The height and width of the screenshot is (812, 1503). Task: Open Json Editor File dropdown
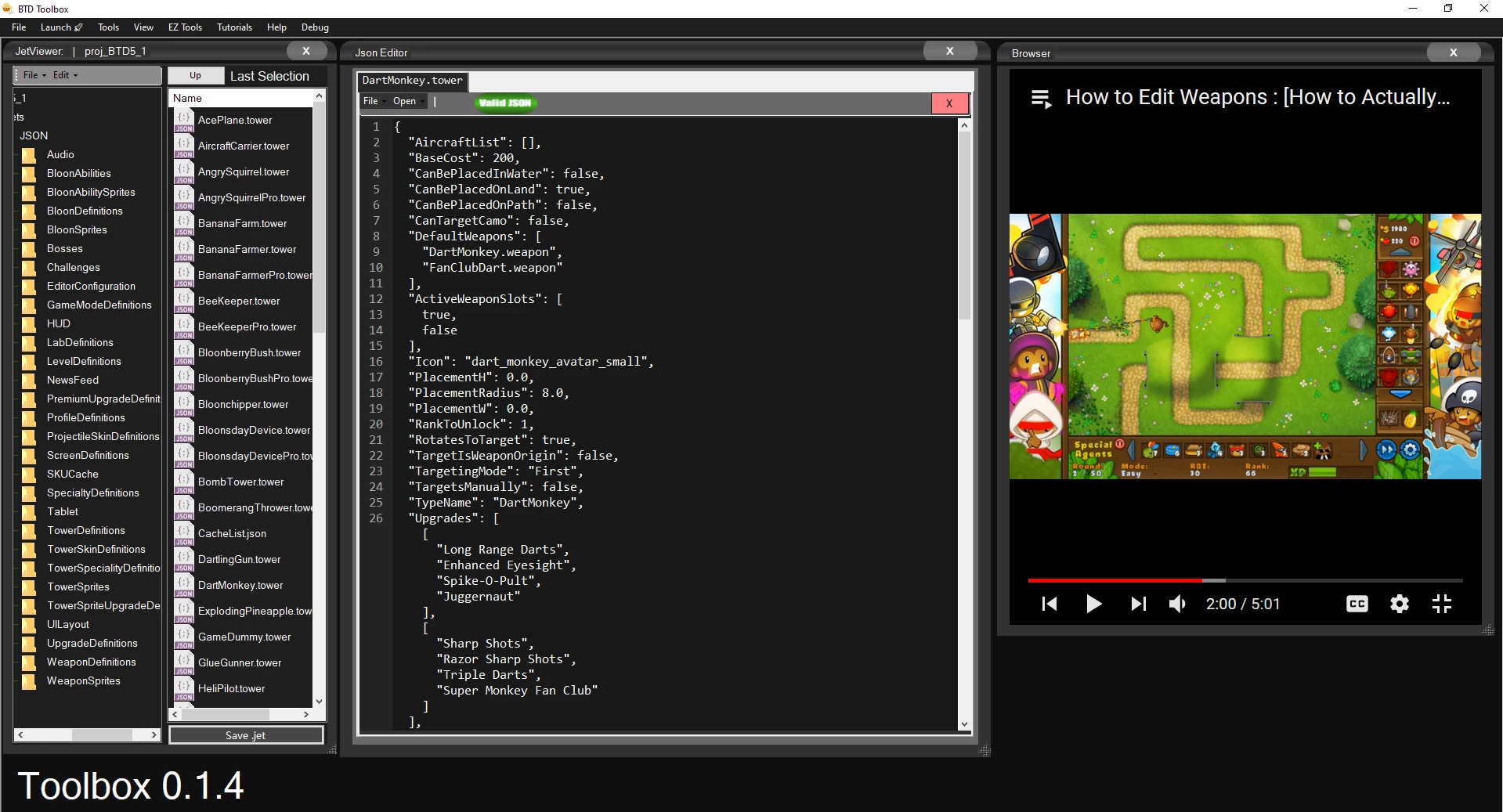[x=374, y=101]
